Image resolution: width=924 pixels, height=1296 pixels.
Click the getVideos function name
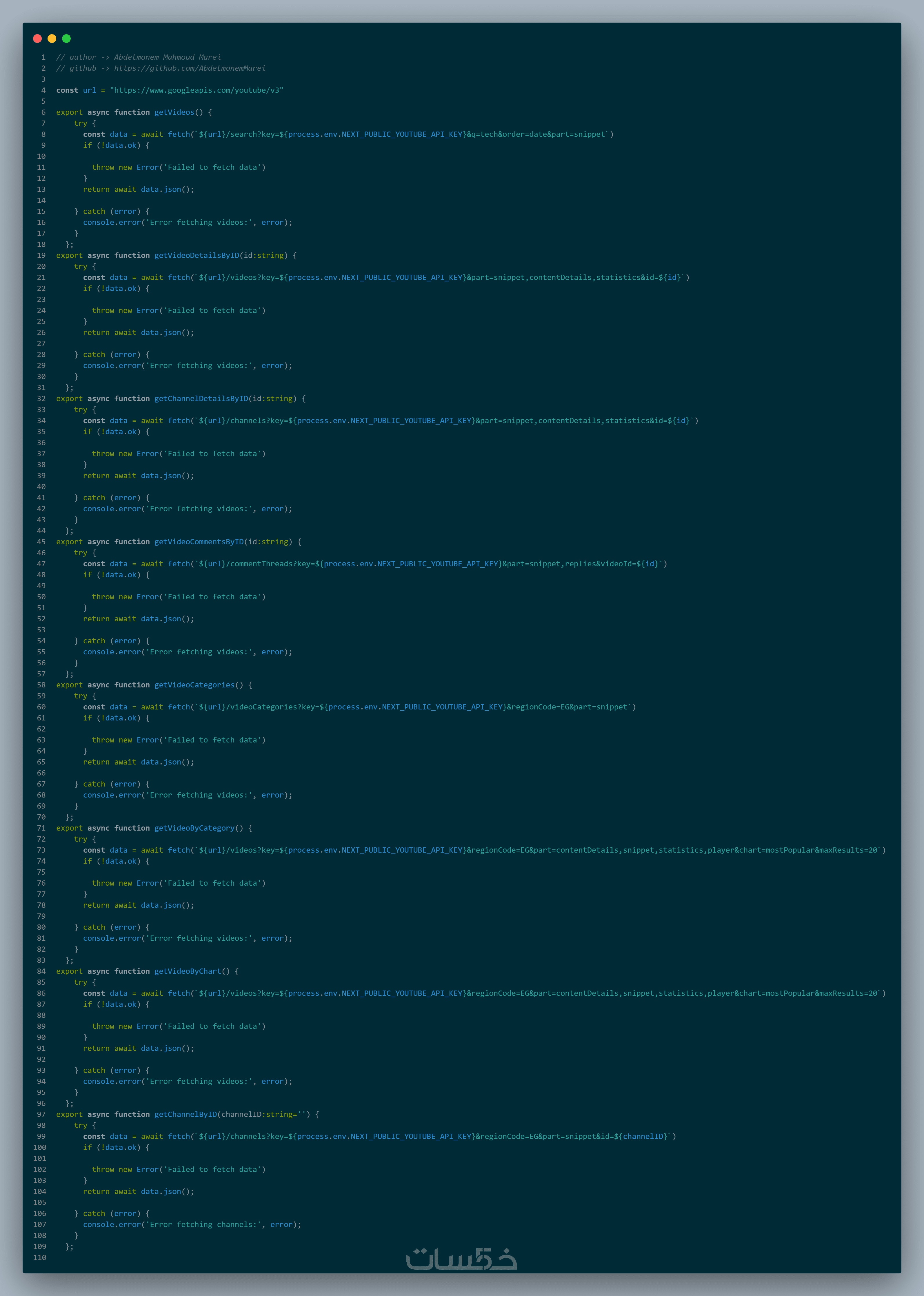[x=174, y=113]
